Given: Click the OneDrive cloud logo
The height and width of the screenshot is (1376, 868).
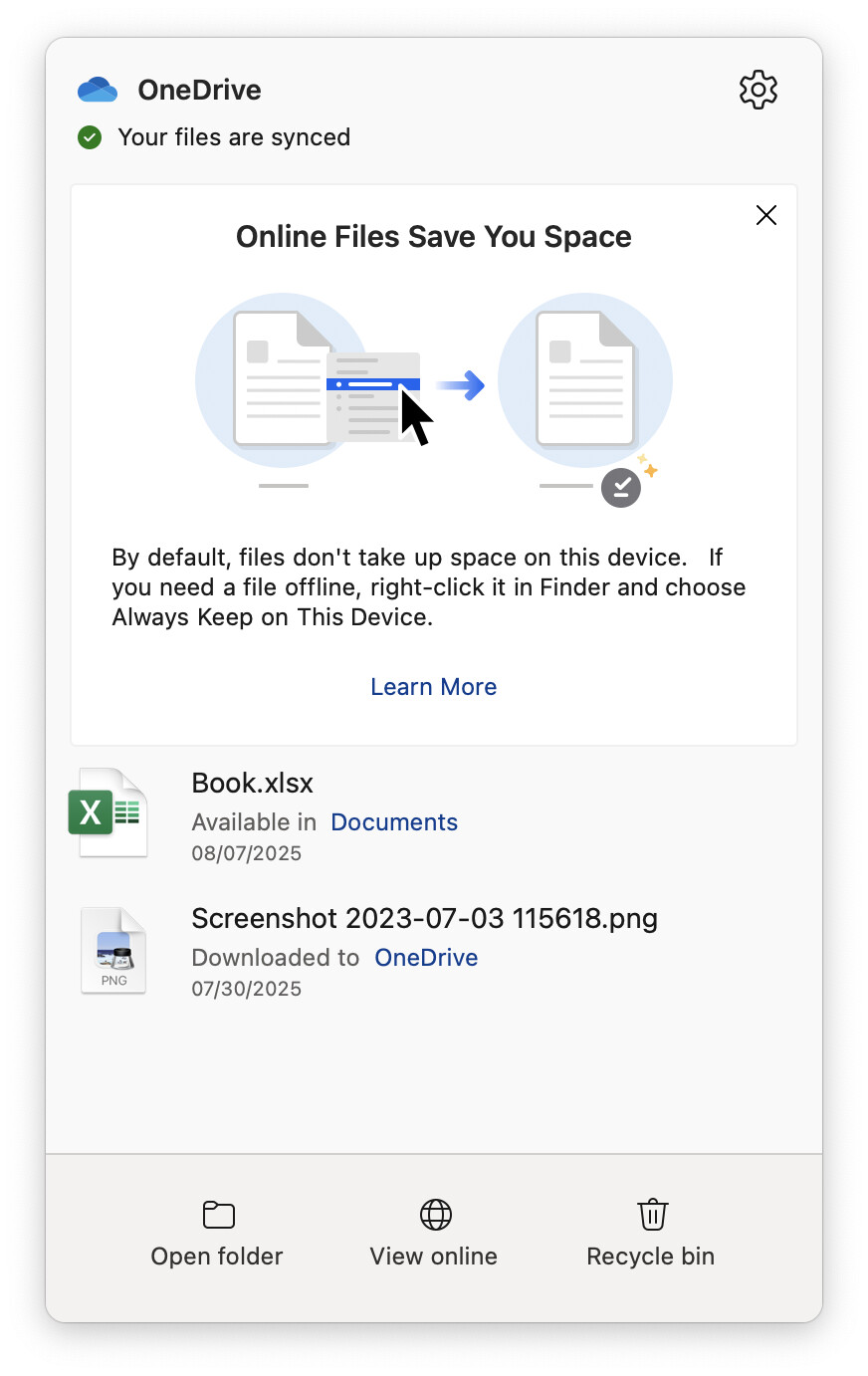Looking at the screenshot, I should point(98,90).
